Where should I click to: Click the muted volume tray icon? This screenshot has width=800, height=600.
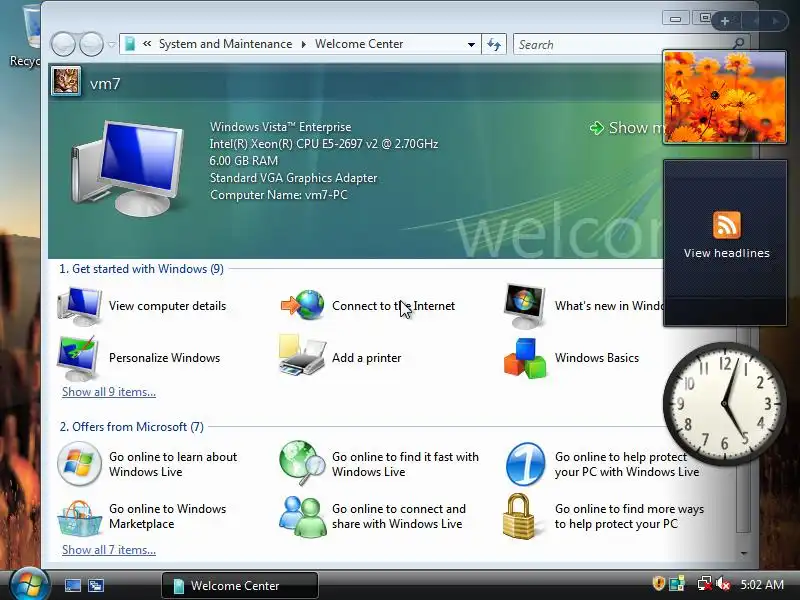723,583
